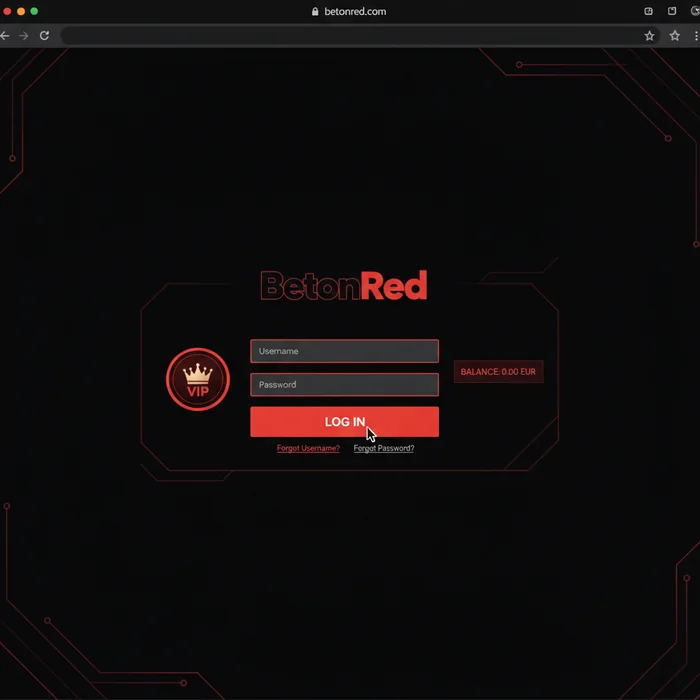Click the second window icon at top right
700x700 pixels.
(672, 11)
